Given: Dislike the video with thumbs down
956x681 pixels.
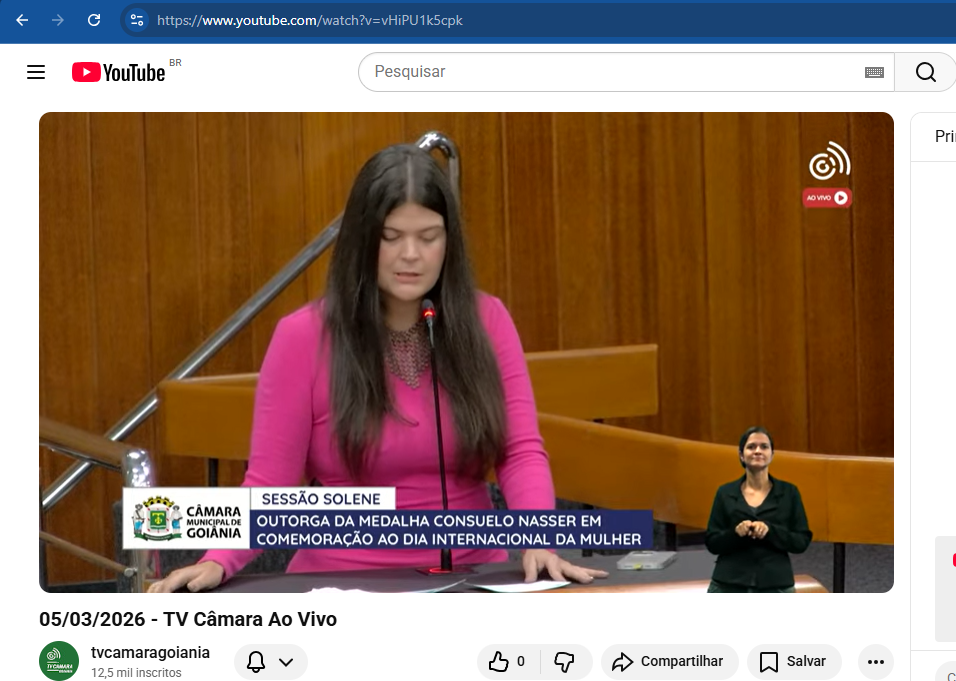Looking at the screenshot, I should point(565,661).
